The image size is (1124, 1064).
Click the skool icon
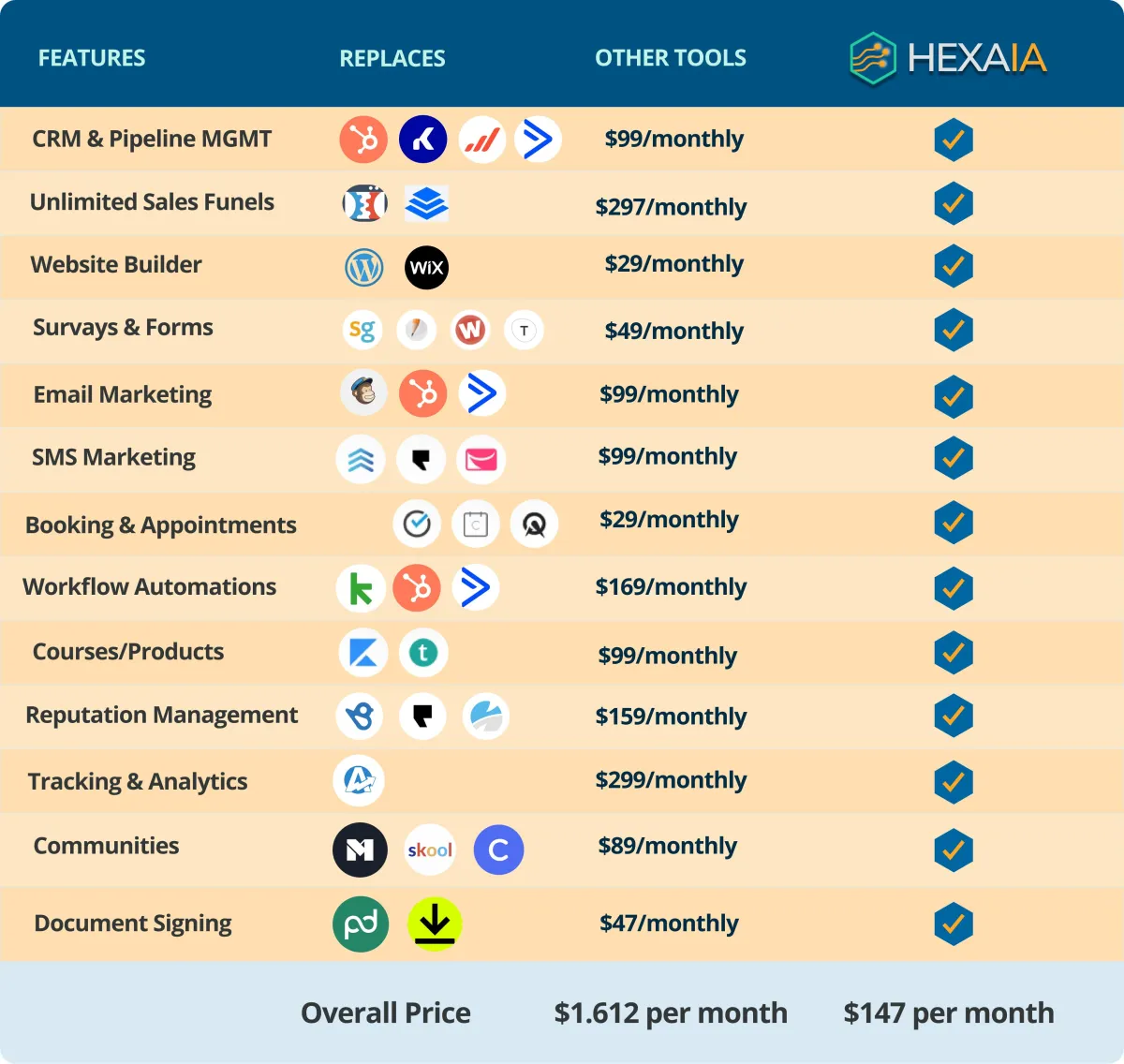pos(430,850)
